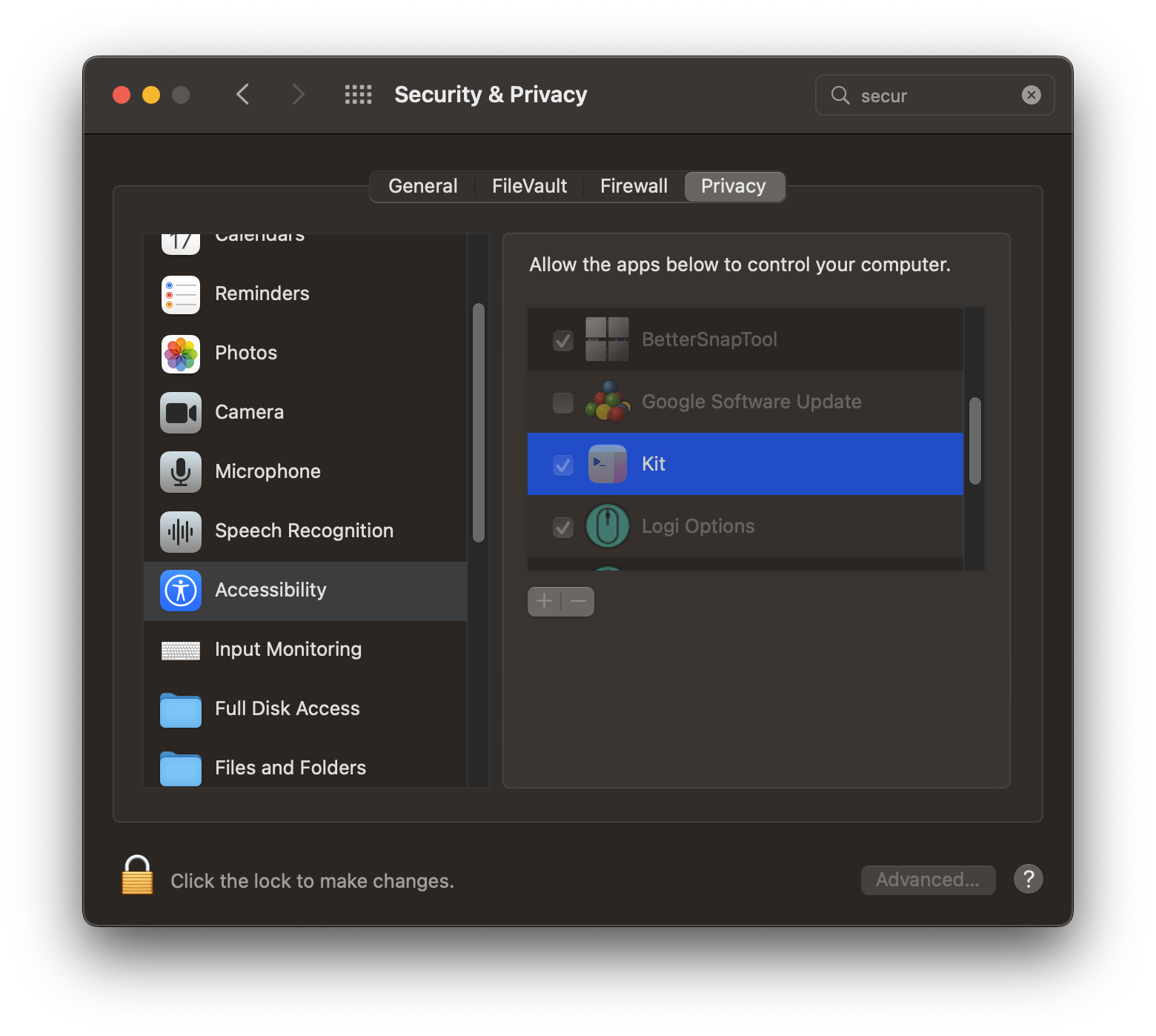Add an app with the plus button
This screenshot has height=1036, width=1156.
pos(545,601)
